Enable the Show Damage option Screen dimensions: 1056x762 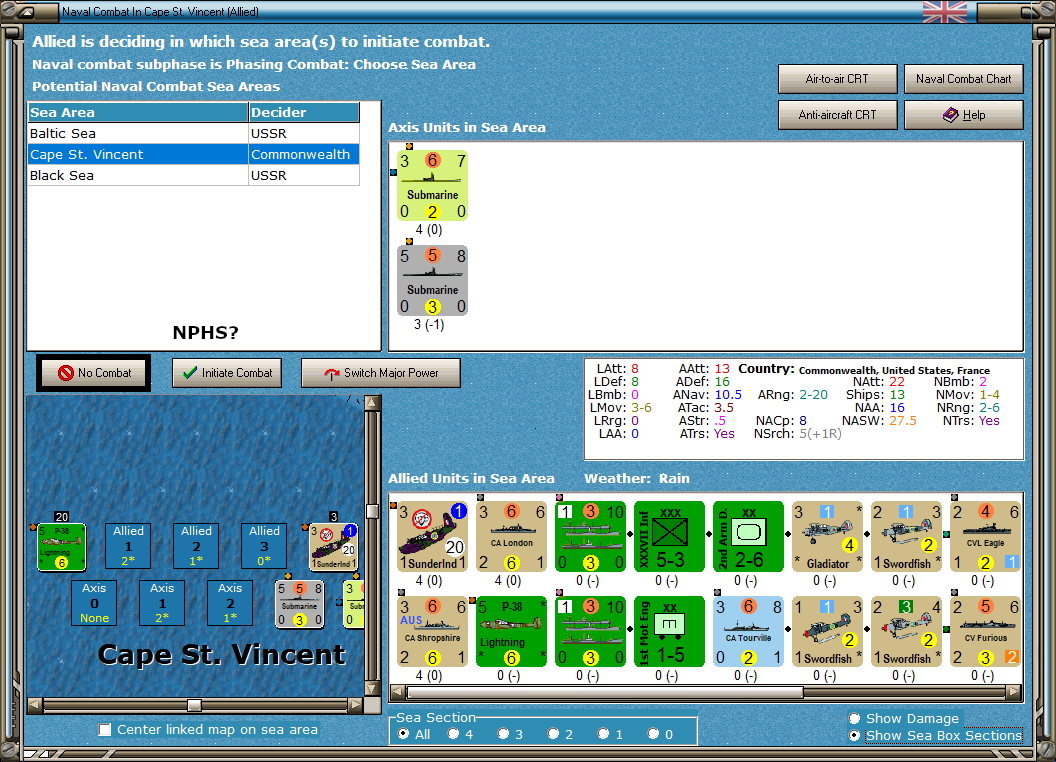pyautogui.click(x=855, y=718)
